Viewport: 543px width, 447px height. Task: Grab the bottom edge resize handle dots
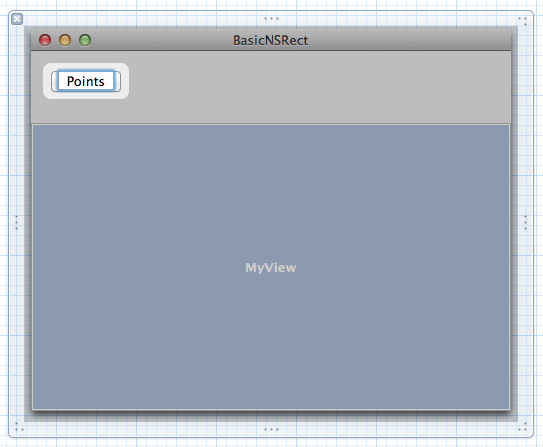click(x=272, y=429)
